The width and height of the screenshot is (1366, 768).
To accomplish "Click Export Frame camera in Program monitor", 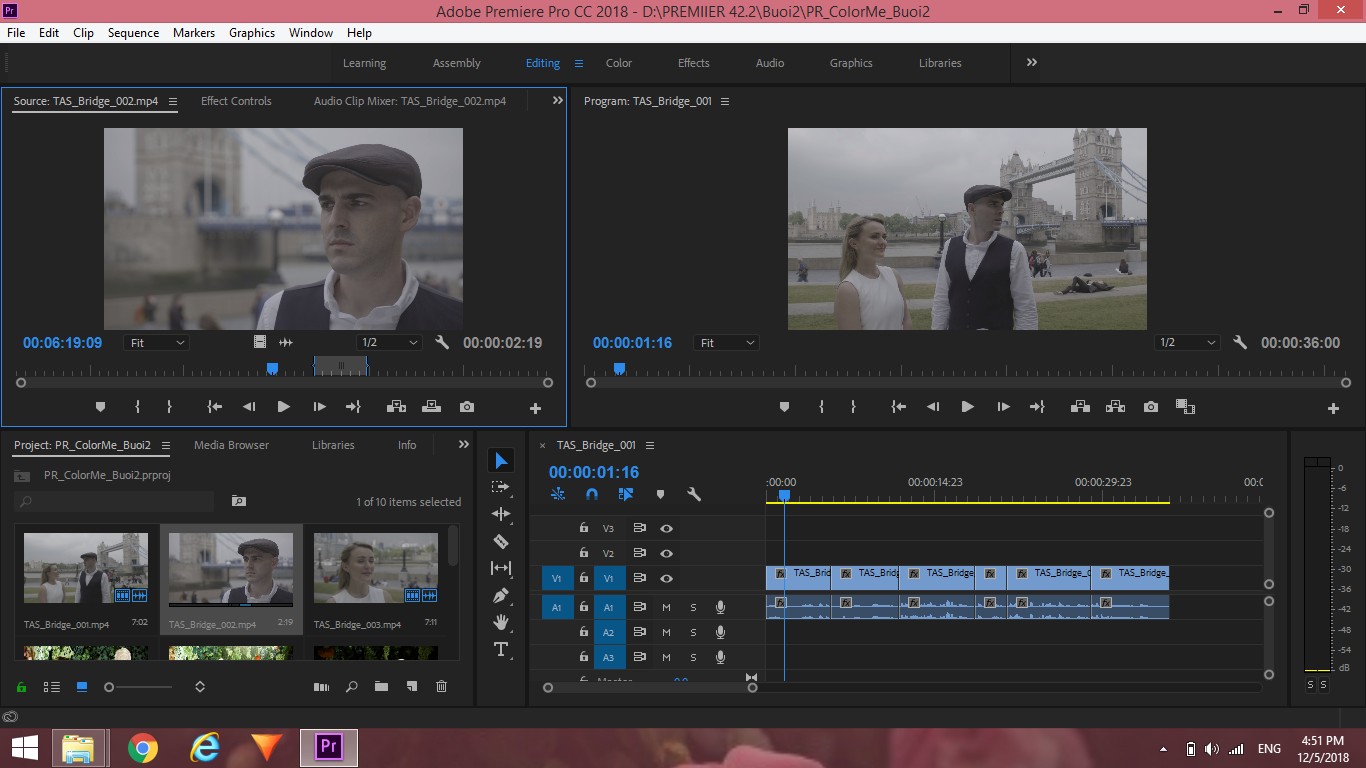I will [1151, 407].
